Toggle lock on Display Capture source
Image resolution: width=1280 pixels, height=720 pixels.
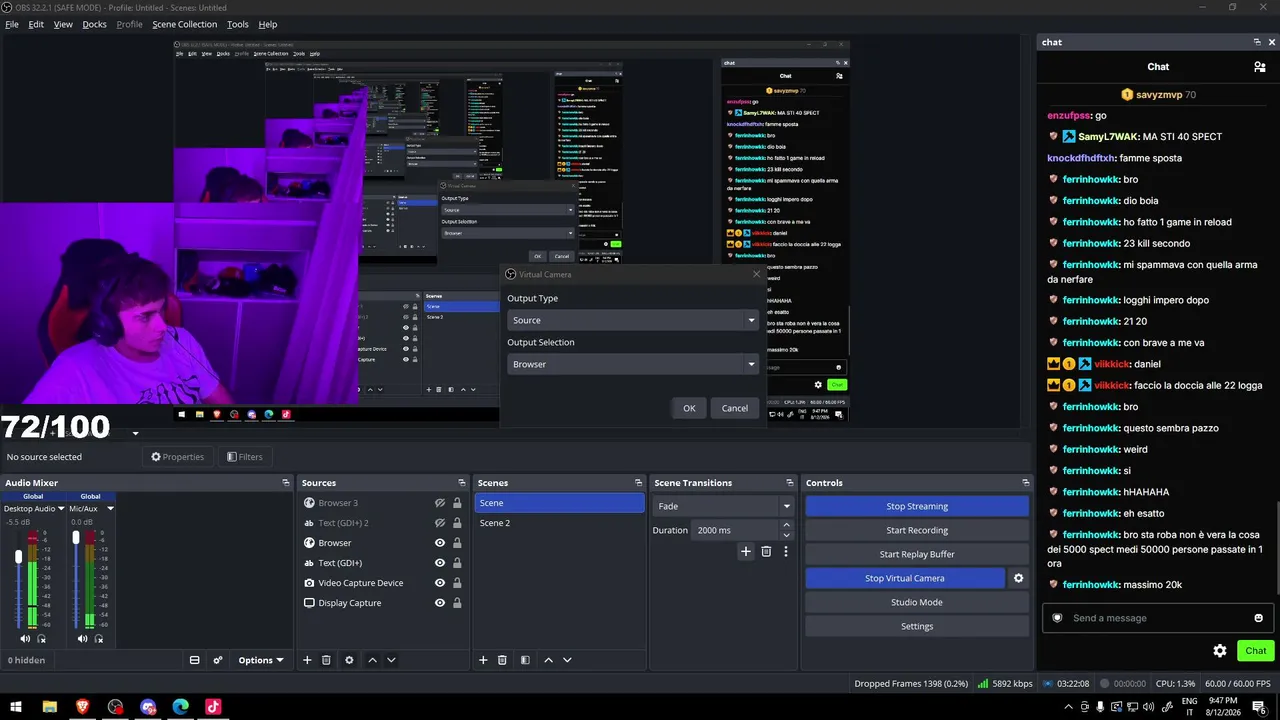point(457,603)
